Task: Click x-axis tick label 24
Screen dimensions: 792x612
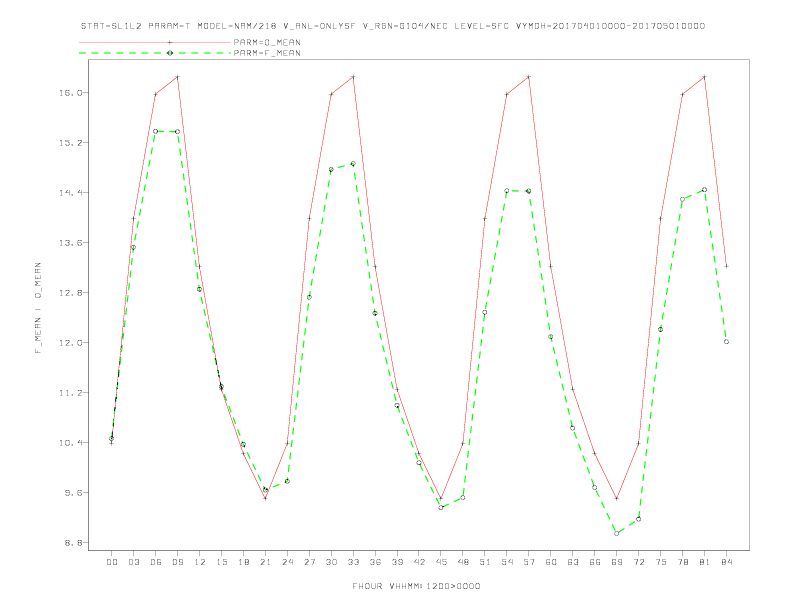Action: (x=287, y=562)
